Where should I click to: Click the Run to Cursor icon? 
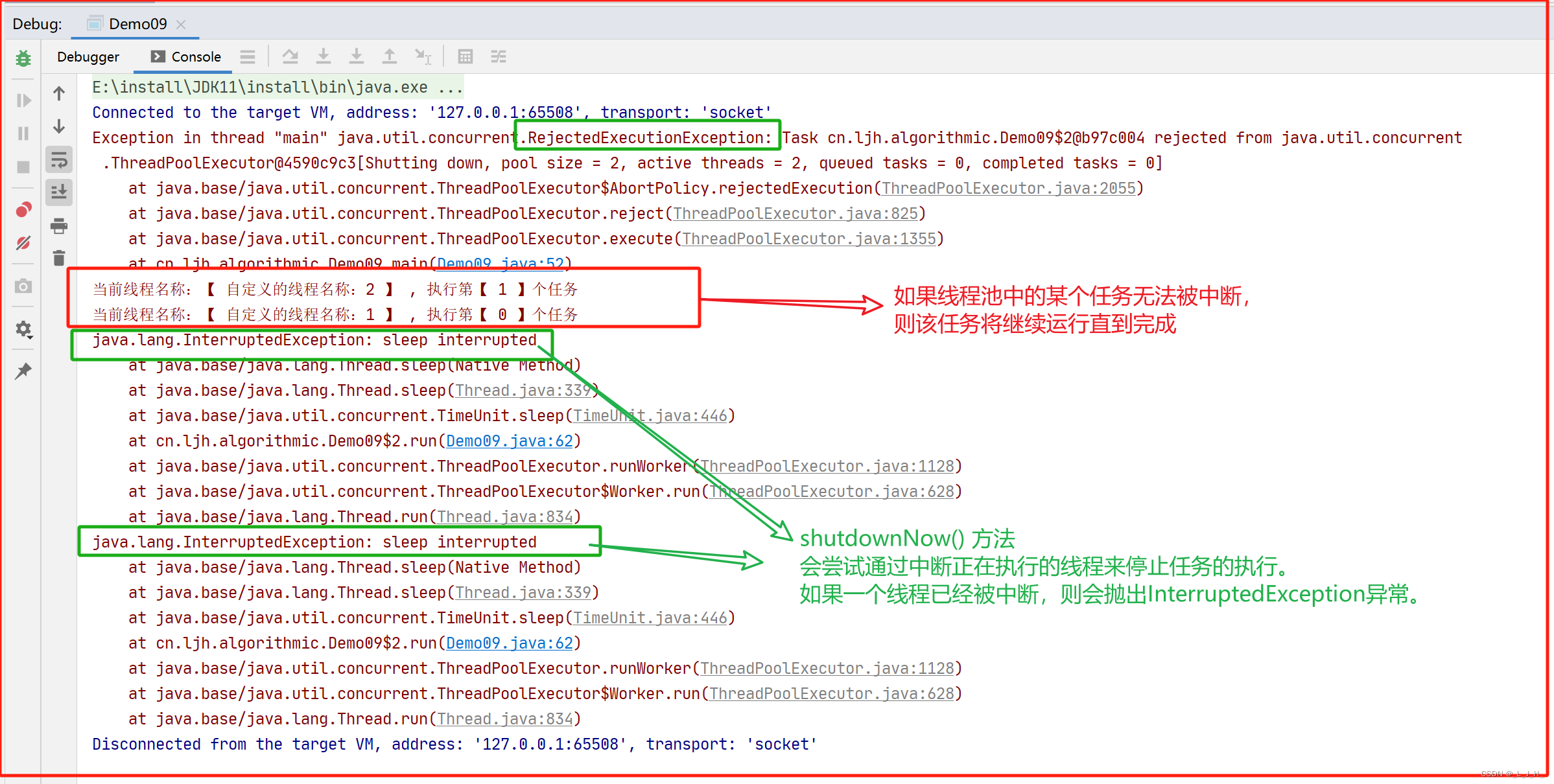(423, 57)
